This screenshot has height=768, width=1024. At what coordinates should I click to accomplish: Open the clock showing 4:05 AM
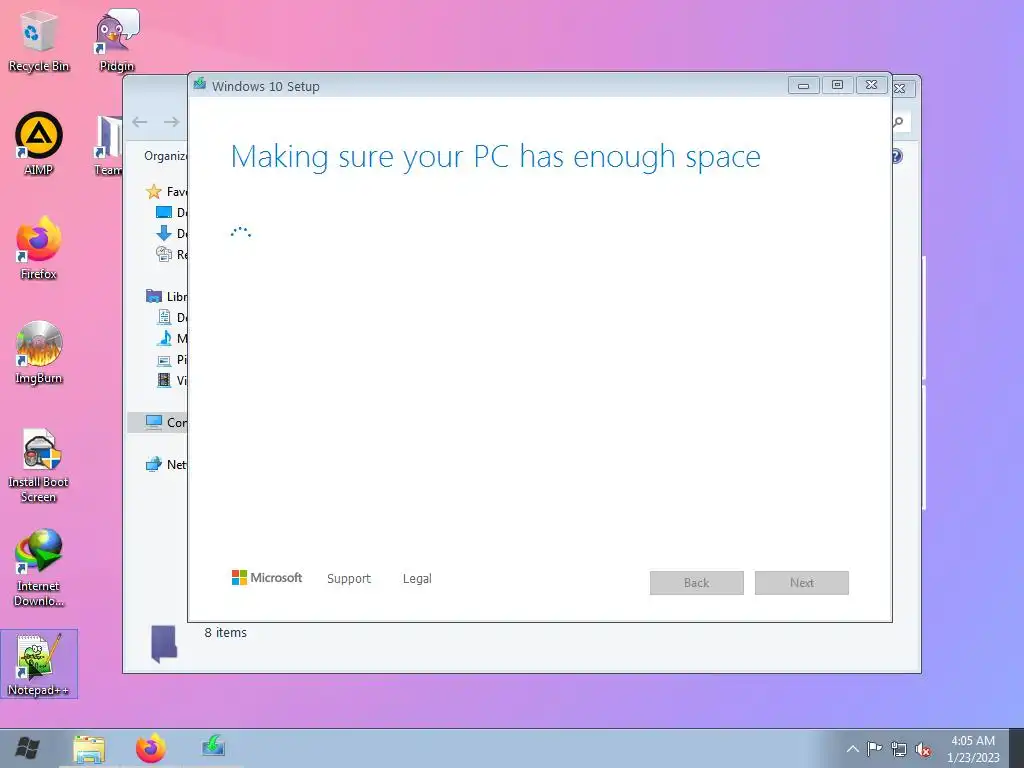tap(973, 749)
